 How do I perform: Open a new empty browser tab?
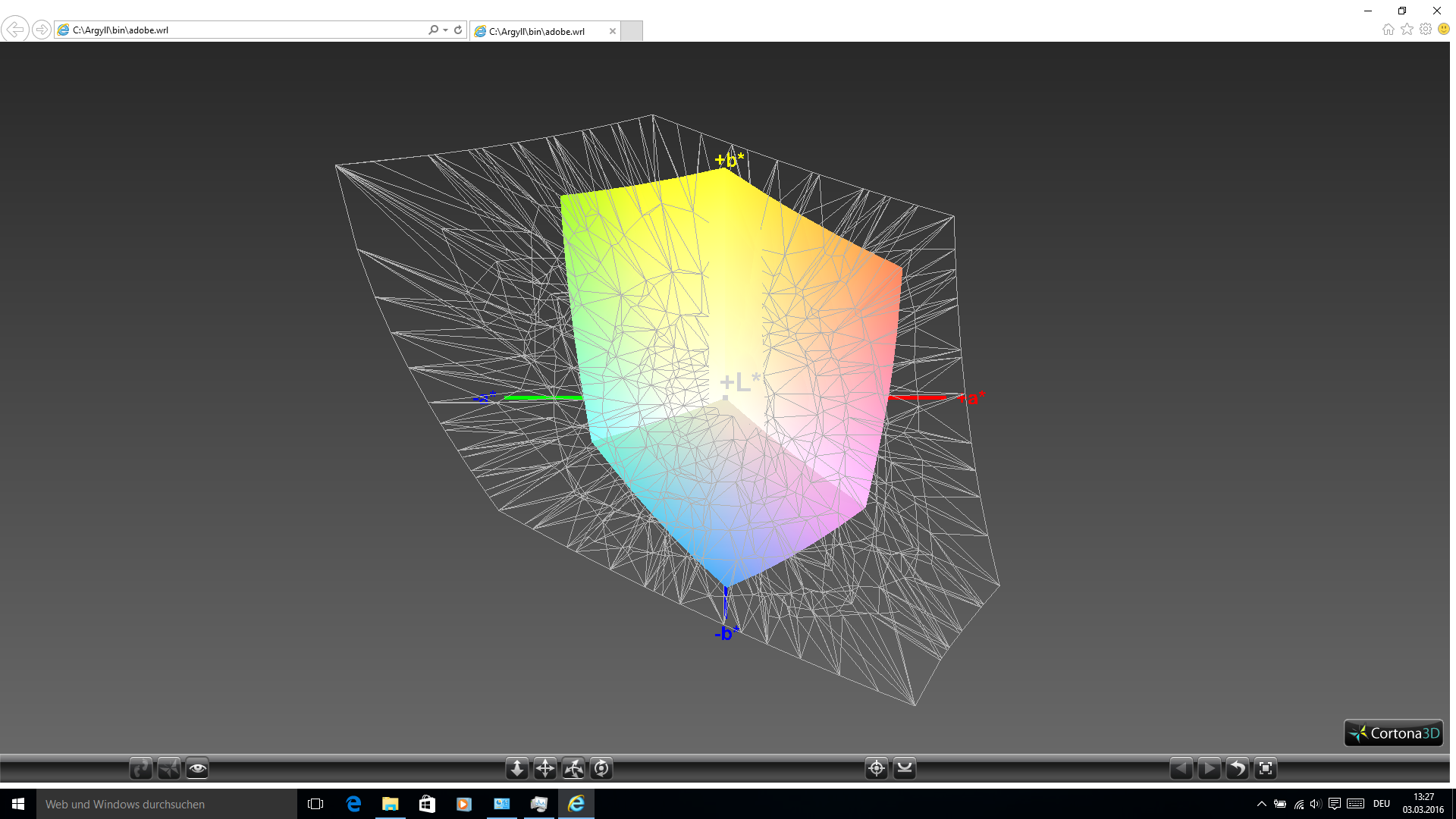click(x=632, y=31)
